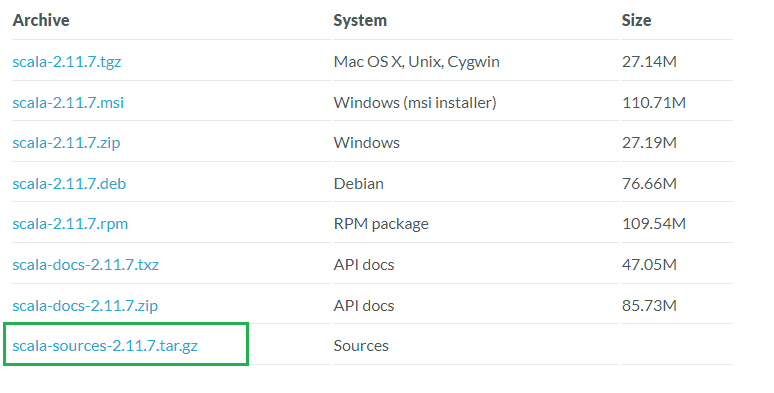Click the System column header
The width and height of the screenshot is (774, 393).
[x=360, y=20]
